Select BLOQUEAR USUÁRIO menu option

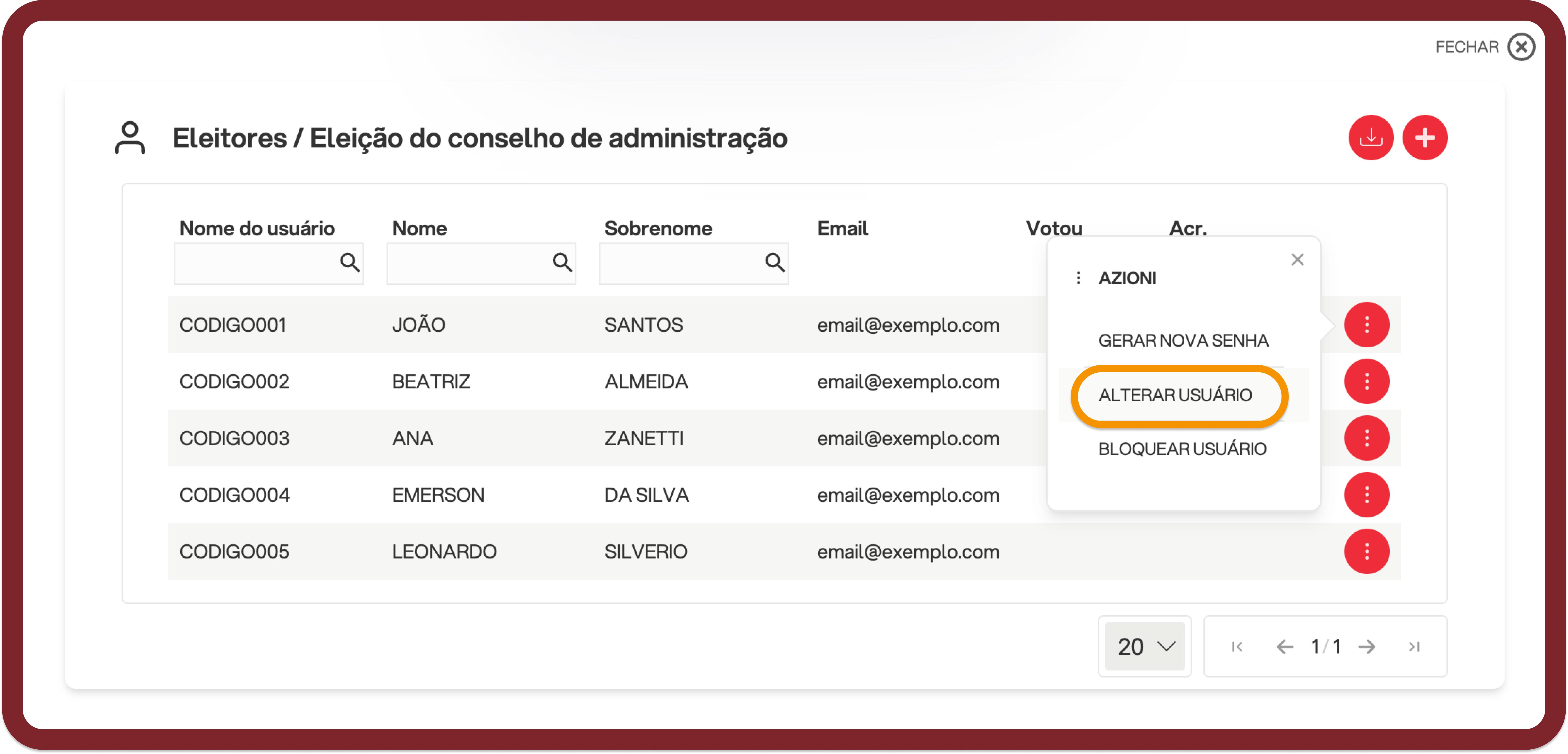pos(1182,449)
